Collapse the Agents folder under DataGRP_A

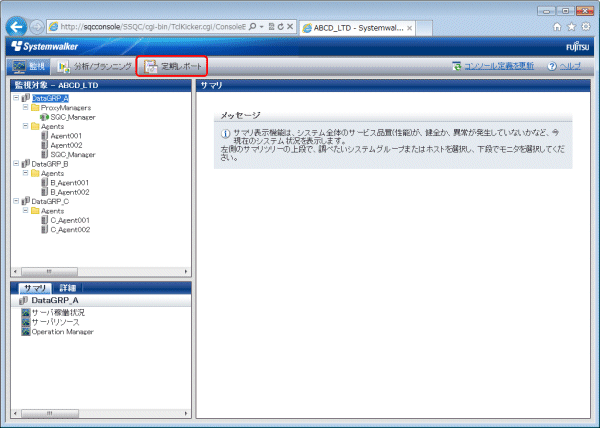(25, 126)
